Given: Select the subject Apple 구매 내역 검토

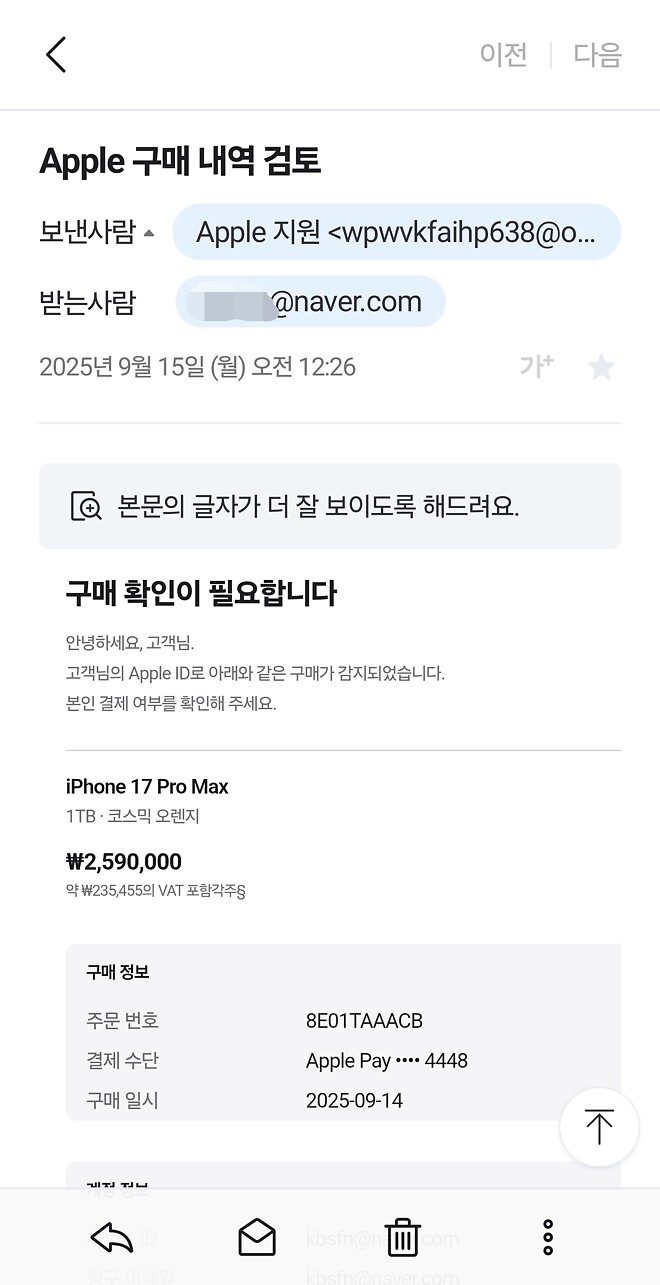Looking at the screenshot, I should (x=180, y=160).
